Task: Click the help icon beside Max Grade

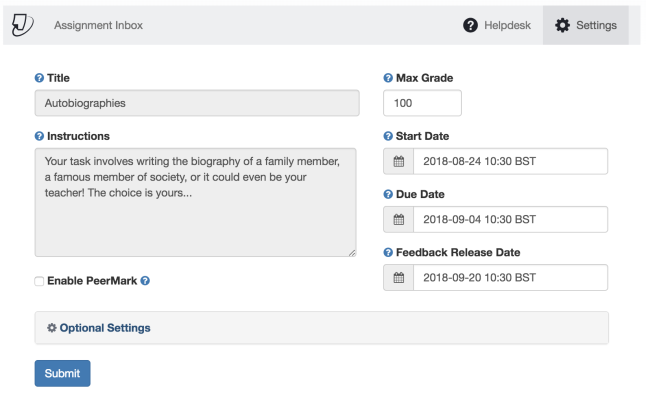Action: (x=388, y=78)
